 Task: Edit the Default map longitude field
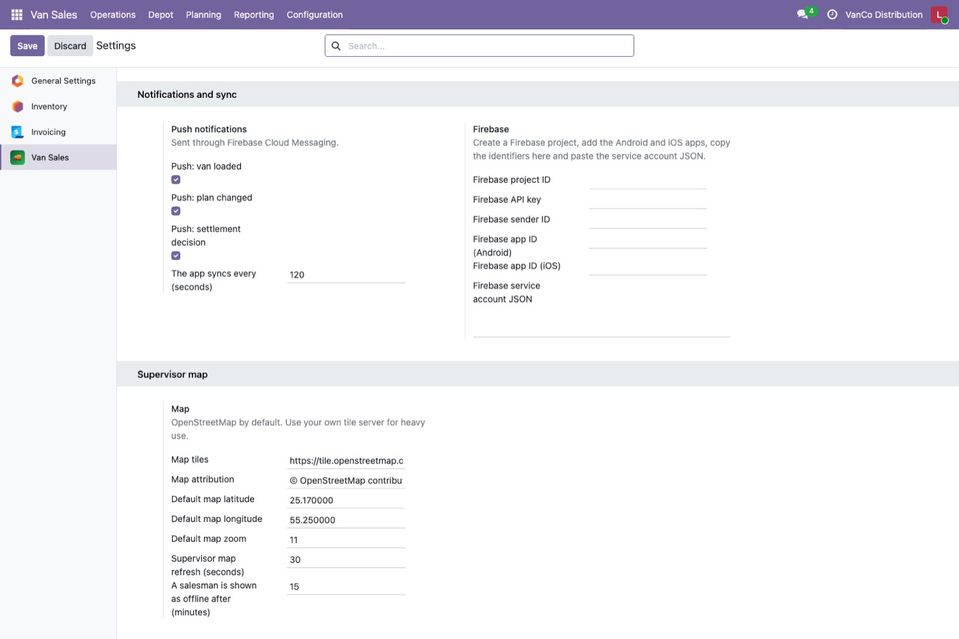(x=346, y=520)
